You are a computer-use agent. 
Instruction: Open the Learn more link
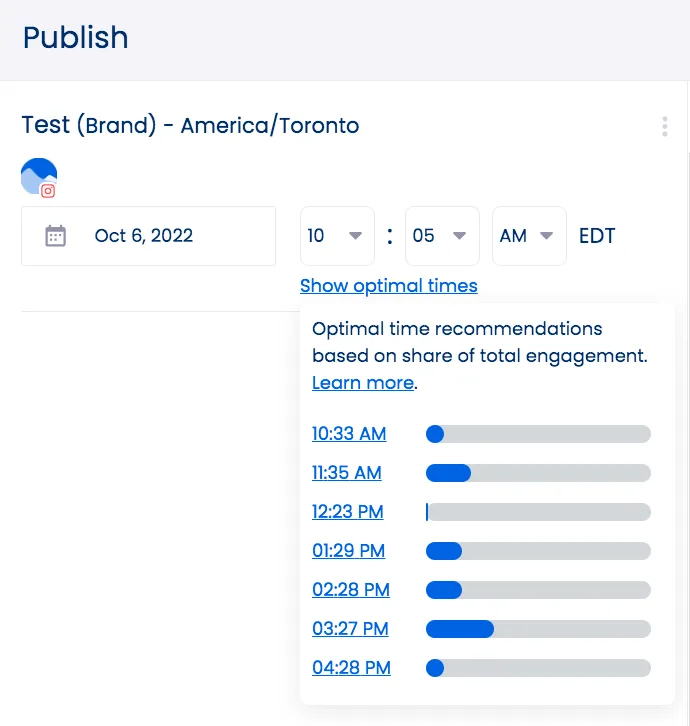(x=363, y=383)
